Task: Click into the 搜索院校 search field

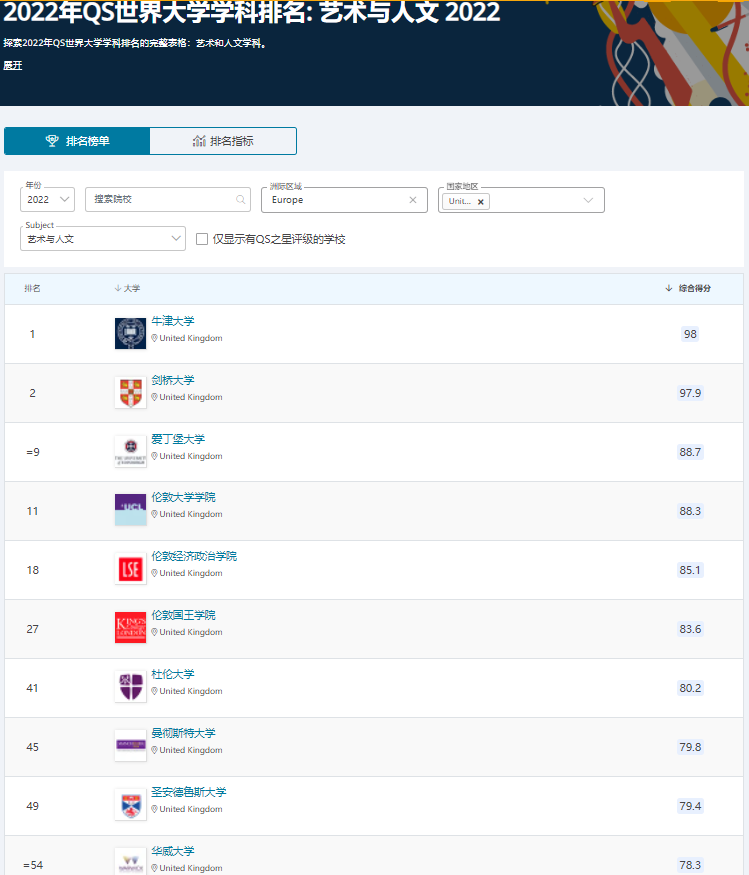Action: coord(160,200)
